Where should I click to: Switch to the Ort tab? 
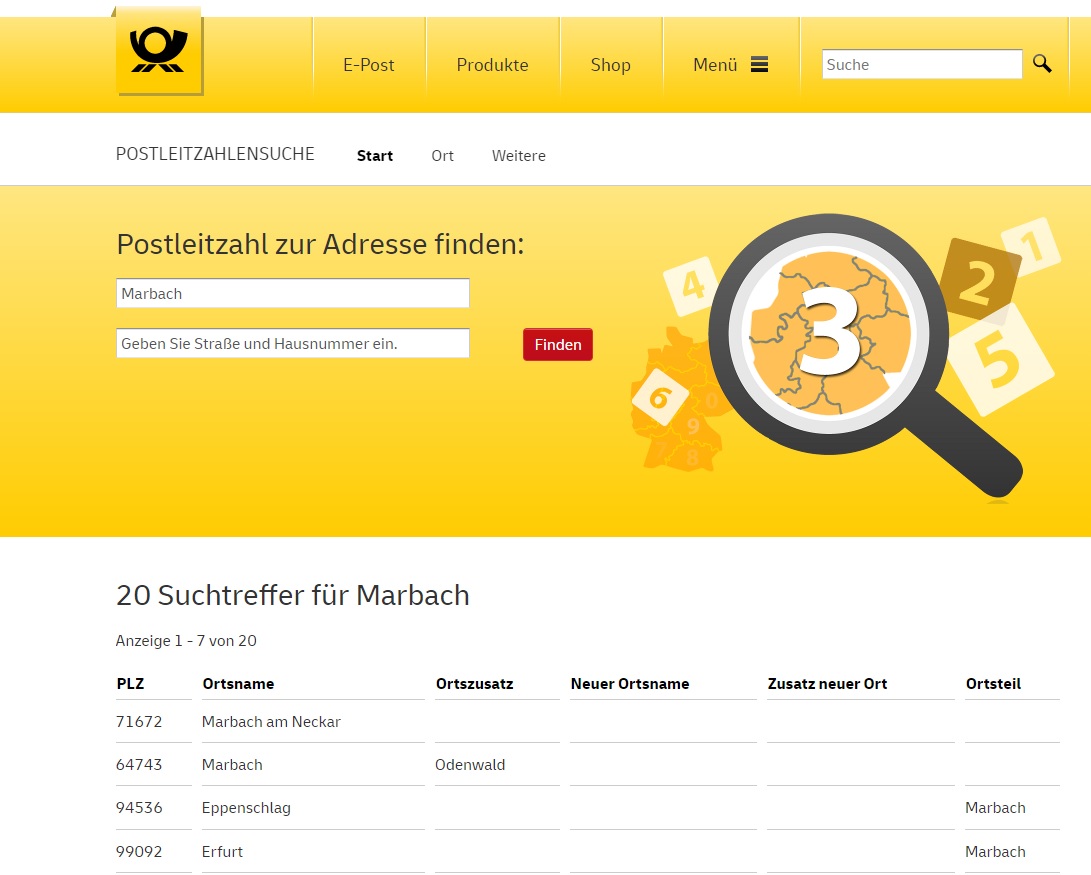click(442, 156)
